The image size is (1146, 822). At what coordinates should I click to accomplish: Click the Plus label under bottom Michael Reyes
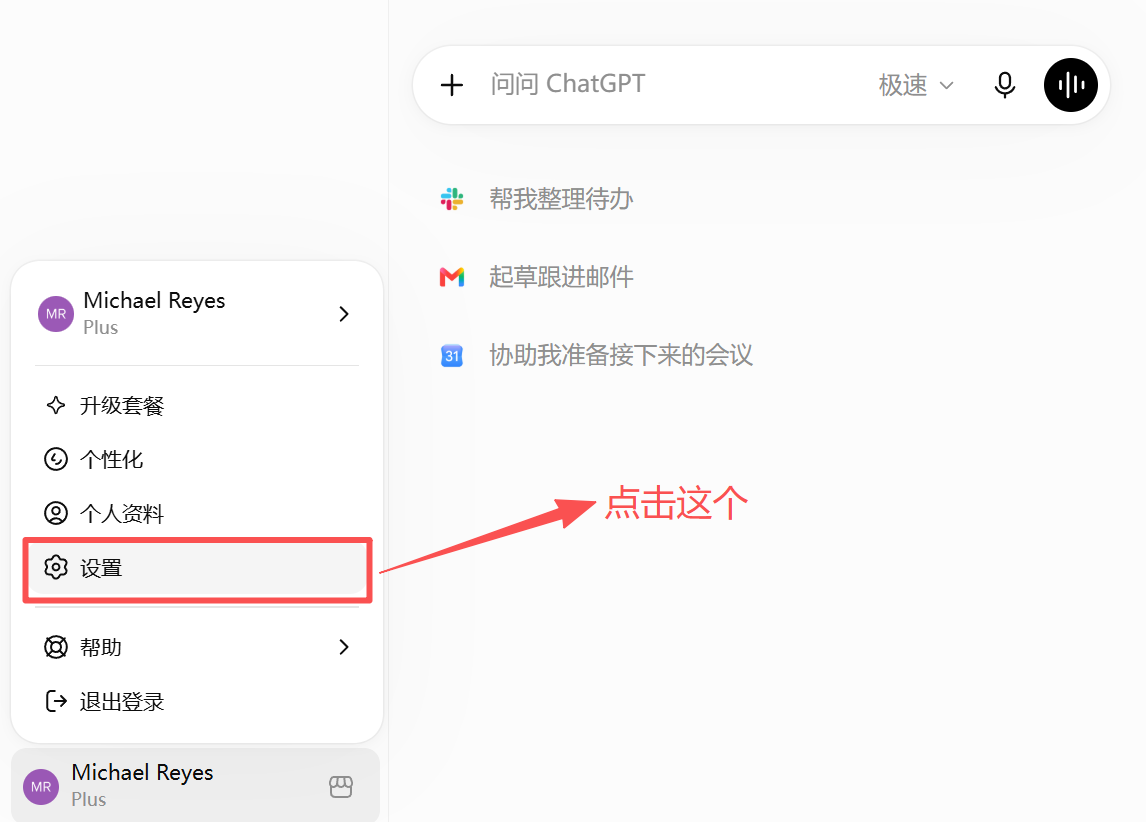point(88,800)
